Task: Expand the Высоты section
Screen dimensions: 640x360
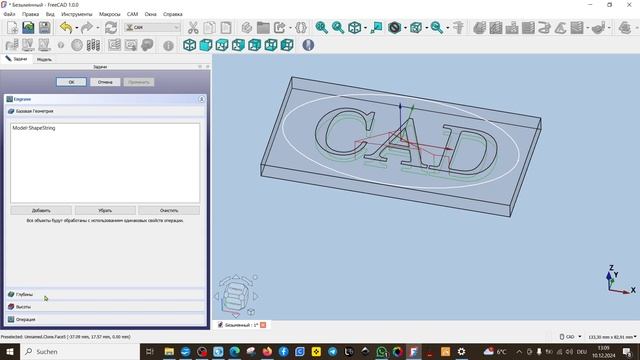Action: point(105,307)
